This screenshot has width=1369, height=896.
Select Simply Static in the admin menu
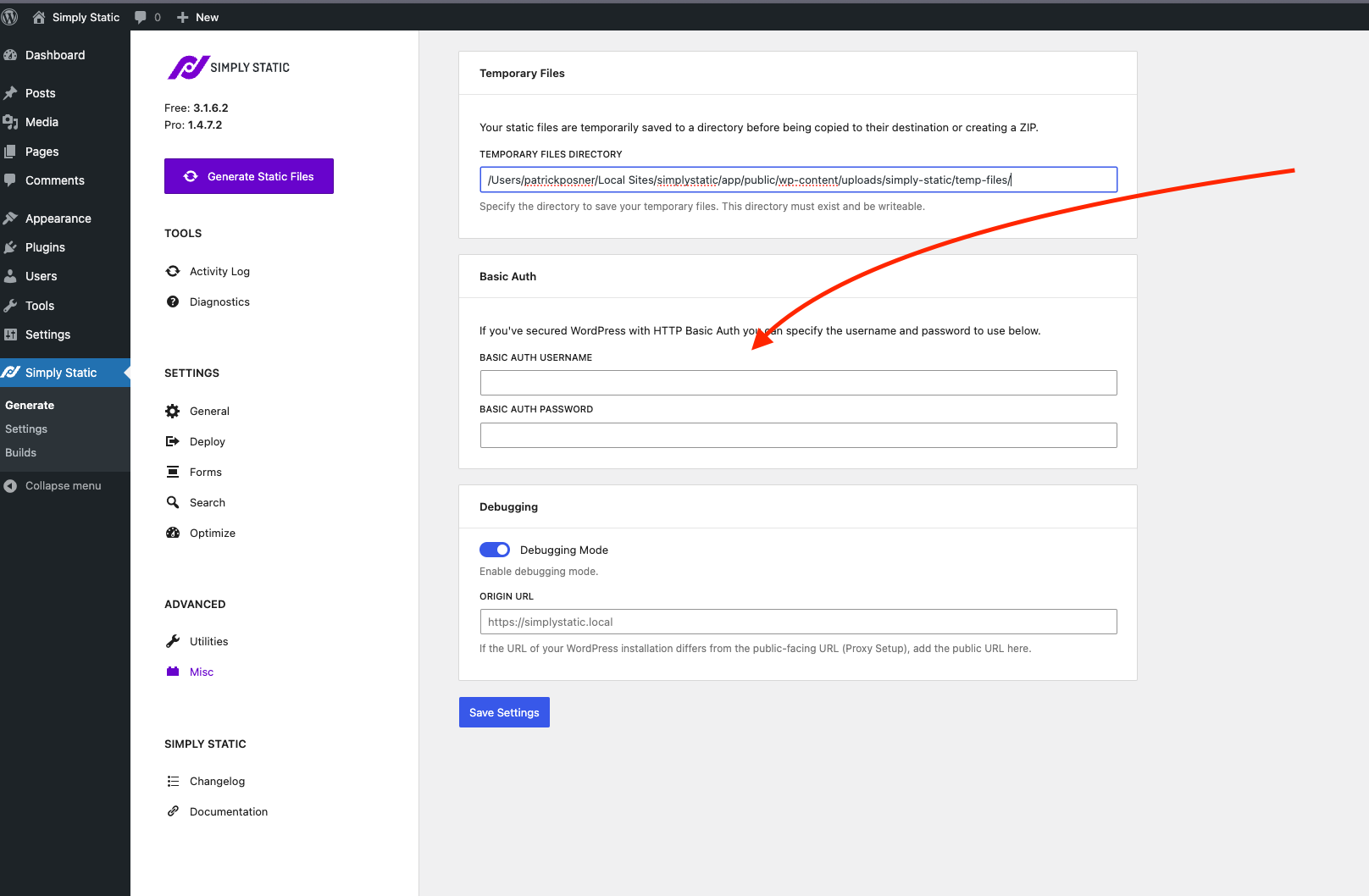65,373
